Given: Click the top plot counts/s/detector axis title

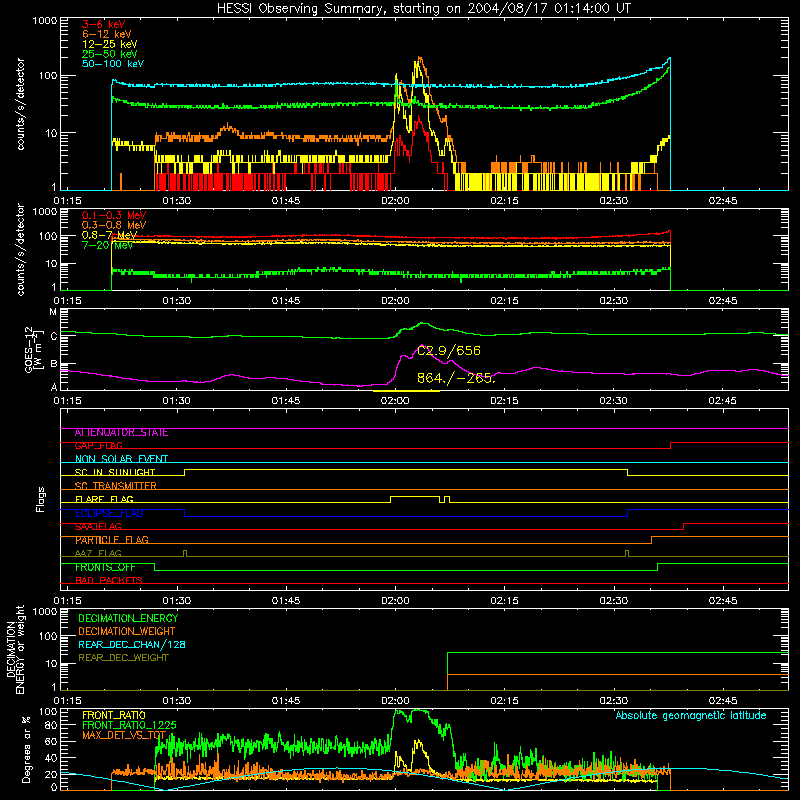Looking at the screenshot, I should [20, 104].
